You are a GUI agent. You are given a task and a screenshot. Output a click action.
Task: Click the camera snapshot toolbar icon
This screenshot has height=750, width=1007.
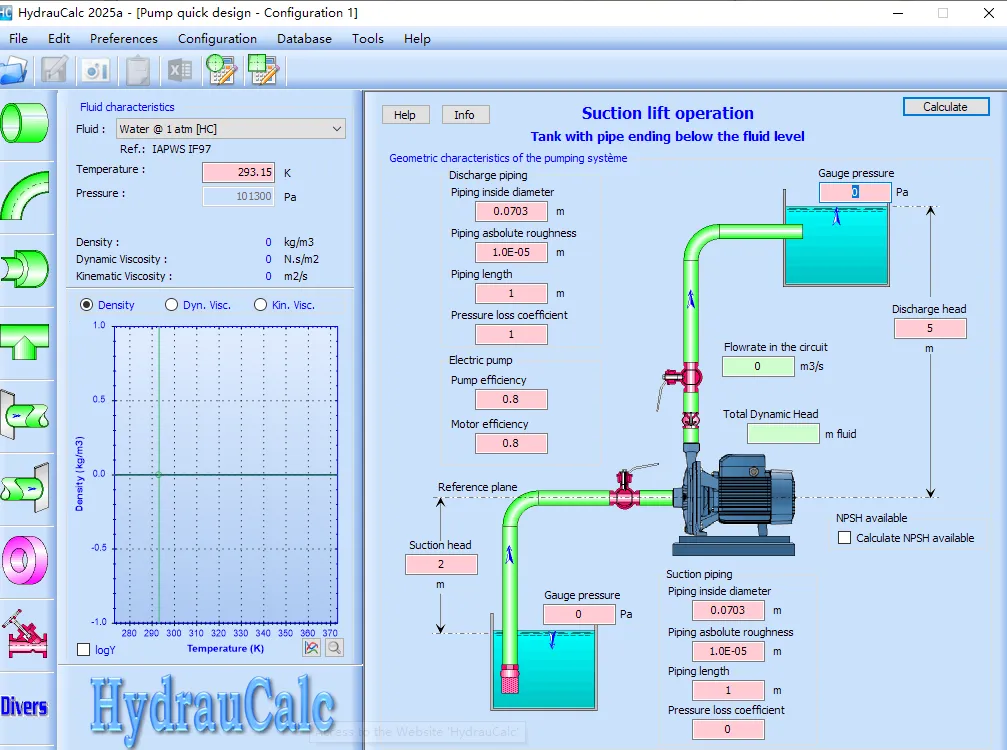96,70
